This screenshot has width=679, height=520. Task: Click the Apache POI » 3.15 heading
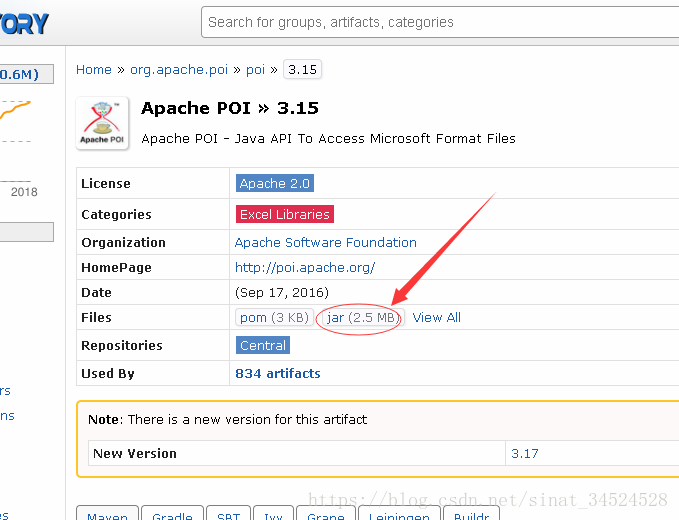click(x=230, y=108)
